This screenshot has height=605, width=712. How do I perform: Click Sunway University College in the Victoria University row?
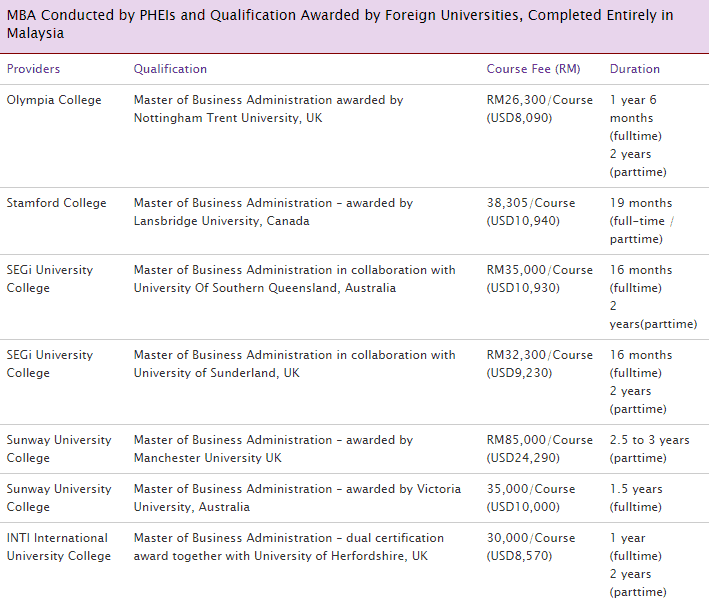[x=59, y=498]
